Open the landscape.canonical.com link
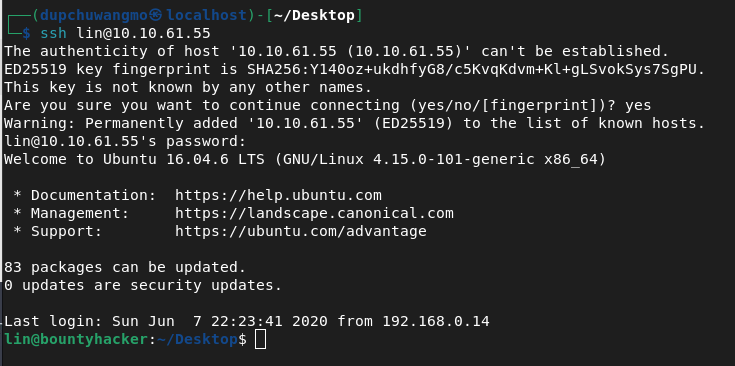The width and height of the screenshot is (735, 366). click(x=314, y=213)
